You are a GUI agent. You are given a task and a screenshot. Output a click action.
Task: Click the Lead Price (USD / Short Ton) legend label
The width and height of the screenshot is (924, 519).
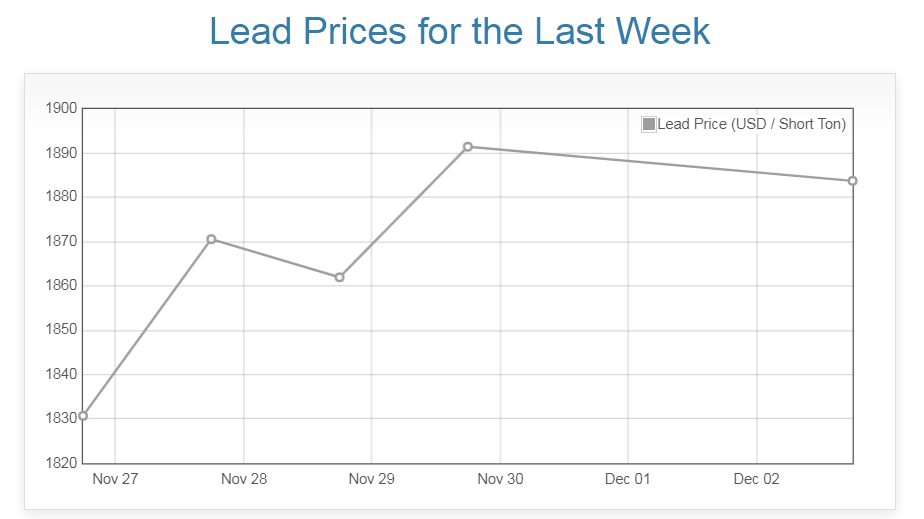[x=751, y=124]
